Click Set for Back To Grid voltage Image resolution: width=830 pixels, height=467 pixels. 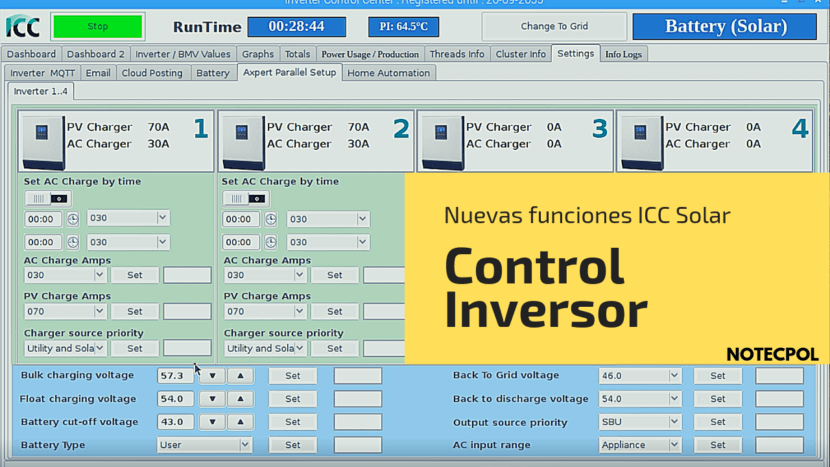(718, 375)
